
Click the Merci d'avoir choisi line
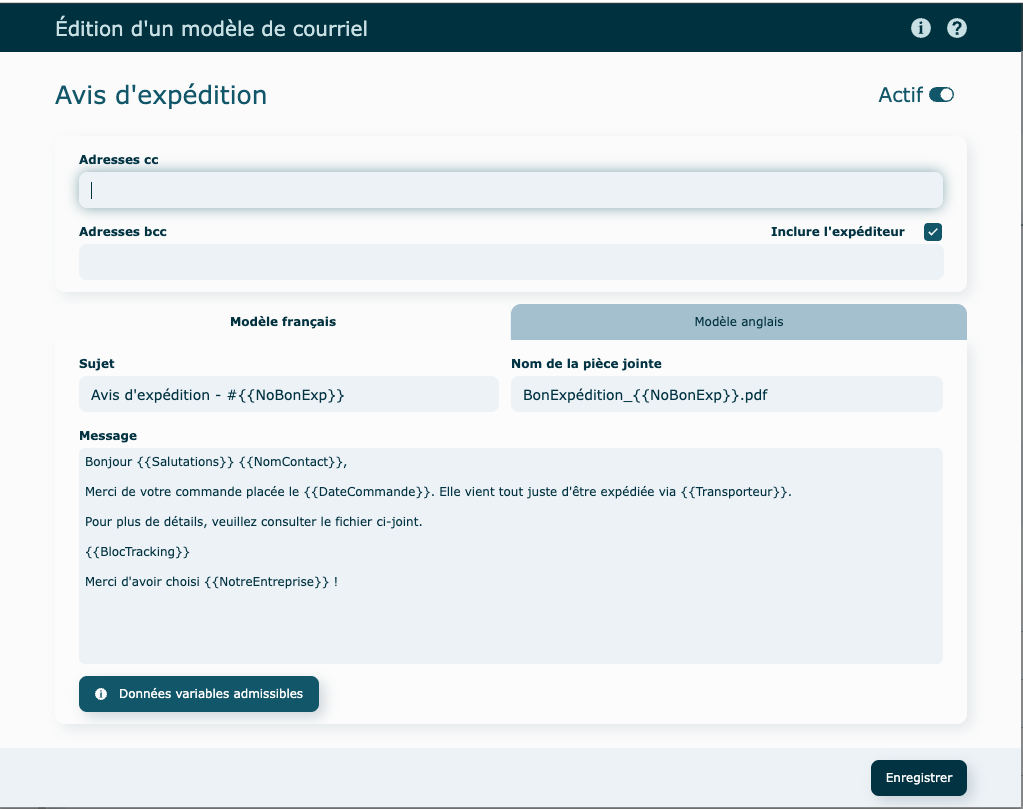[211, 582]
